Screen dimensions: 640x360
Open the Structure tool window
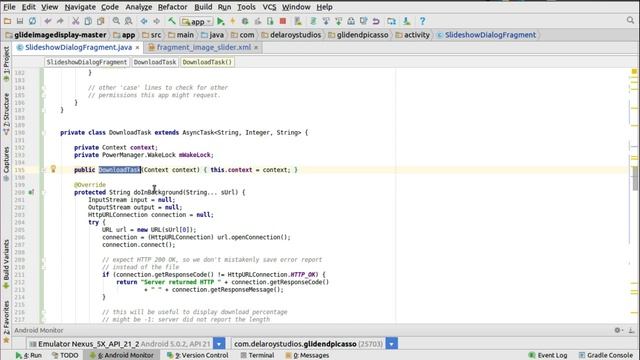(6, 114)
